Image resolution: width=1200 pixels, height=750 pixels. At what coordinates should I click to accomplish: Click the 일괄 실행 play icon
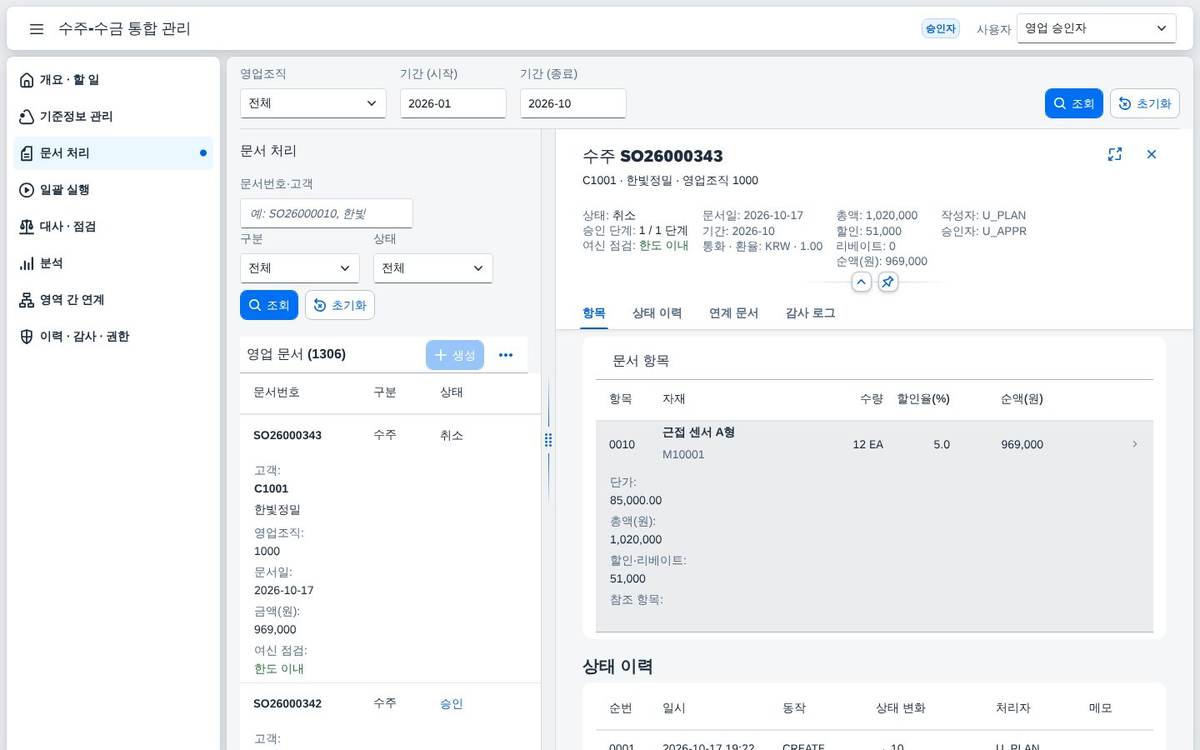(x=27, y=190)
